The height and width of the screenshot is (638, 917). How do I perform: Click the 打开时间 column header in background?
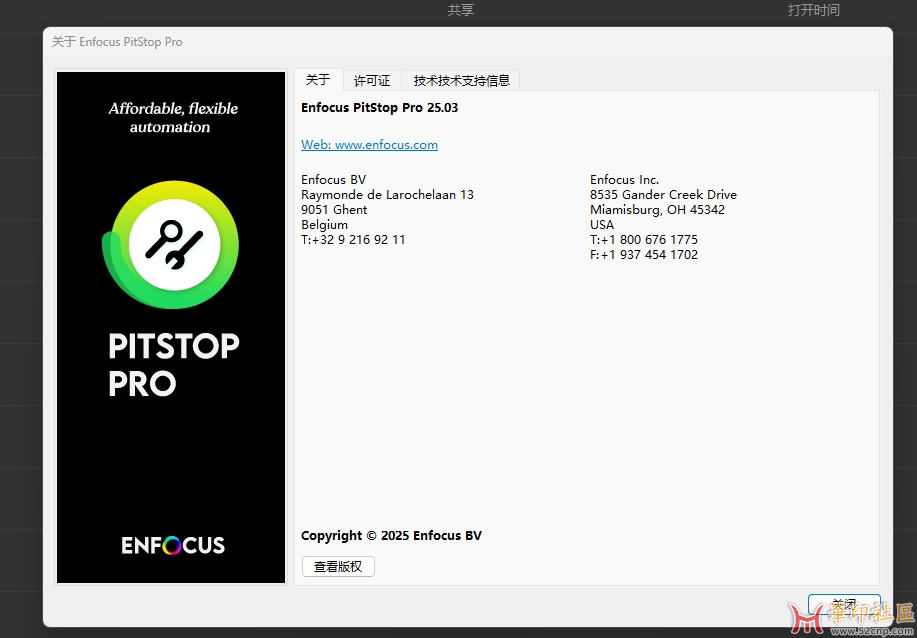pos(813,10)
